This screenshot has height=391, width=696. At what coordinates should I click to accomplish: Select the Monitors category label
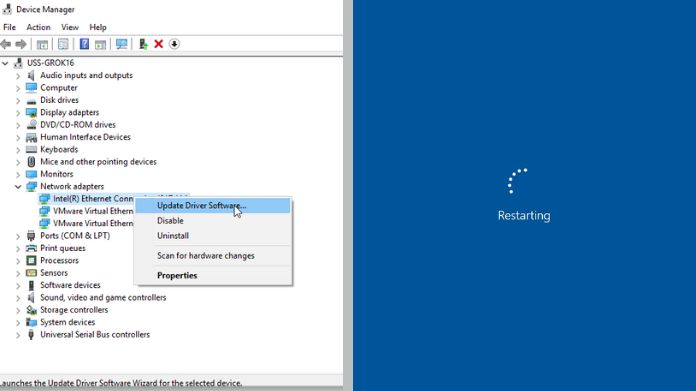(56, 174)
